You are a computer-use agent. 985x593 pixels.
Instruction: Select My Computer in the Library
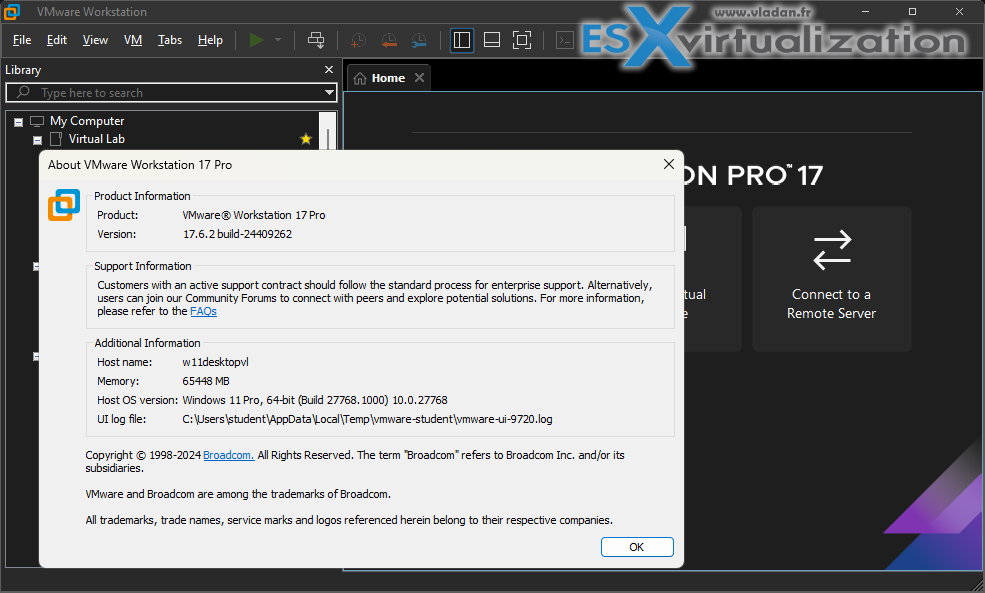87,121
